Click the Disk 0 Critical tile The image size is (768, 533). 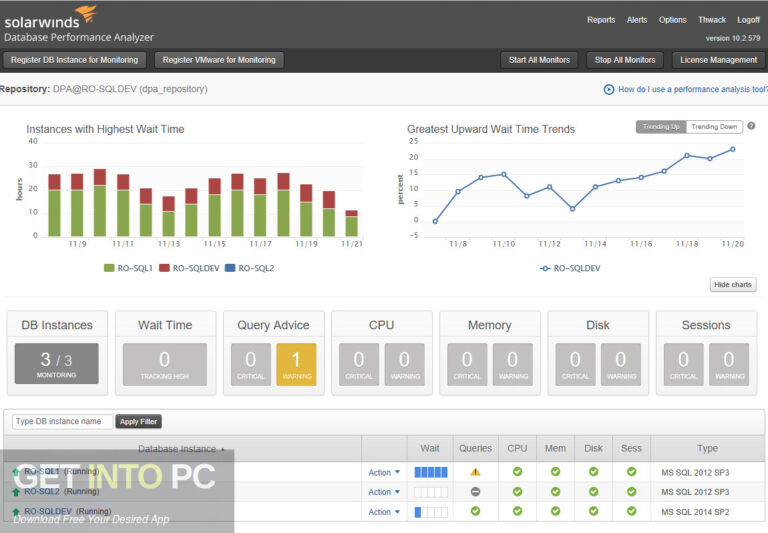pos(576,364)
